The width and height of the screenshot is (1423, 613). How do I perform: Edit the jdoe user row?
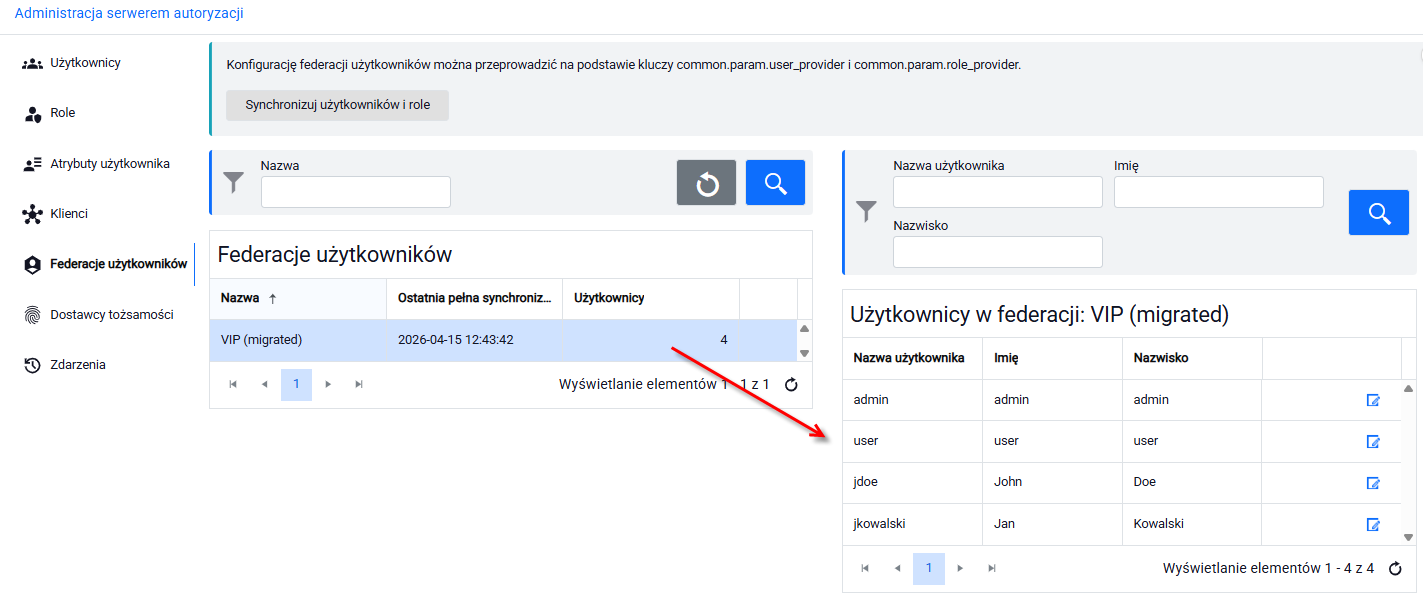pos(1373,483)
